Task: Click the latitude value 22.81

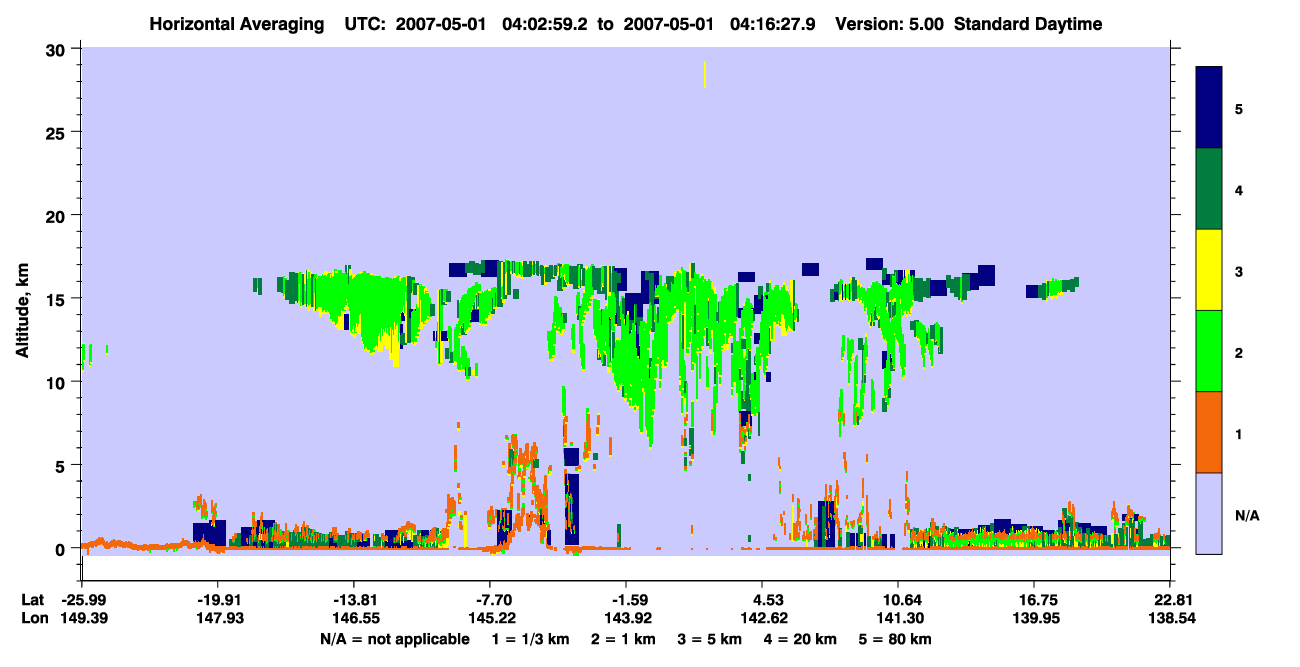Action: pyautogui.click(x=1171, y=600)
